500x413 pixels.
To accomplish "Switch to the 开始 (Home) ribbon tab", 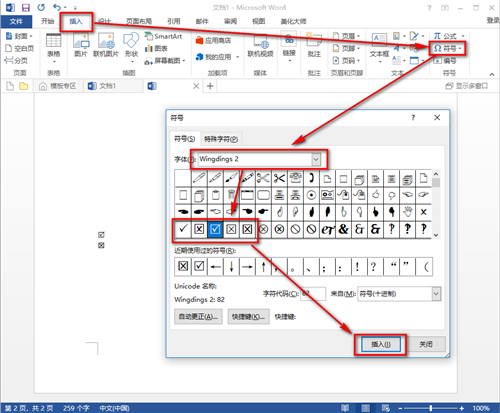I will (47, 21).
